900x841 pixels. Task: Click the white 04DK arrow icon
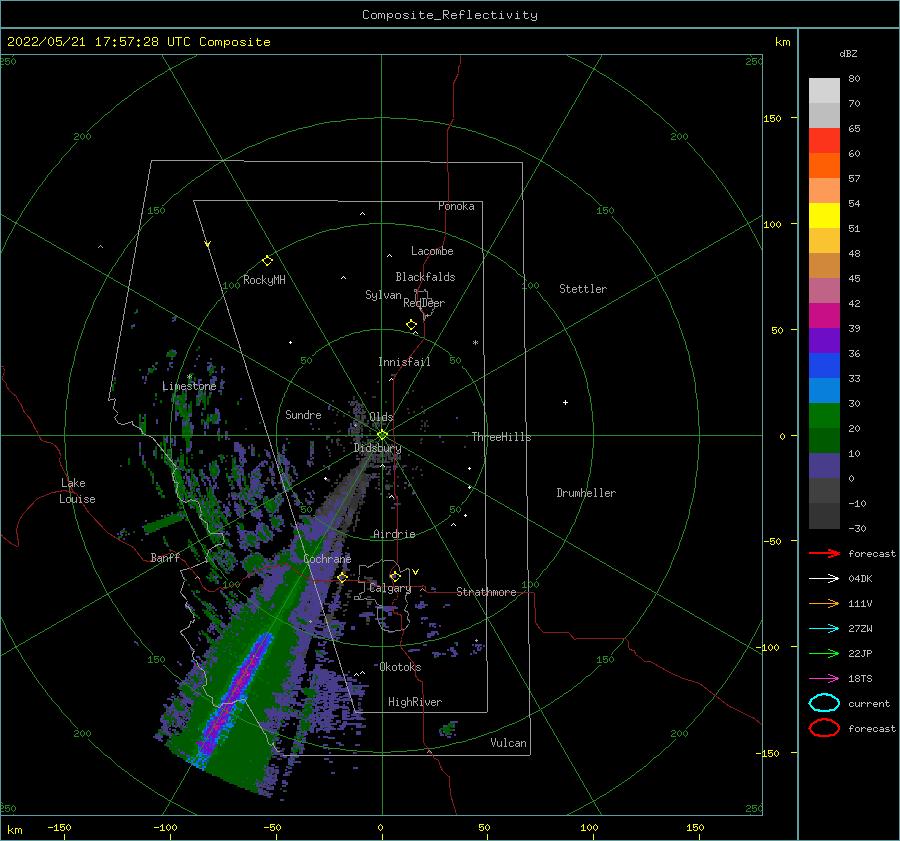click(824, 579)
